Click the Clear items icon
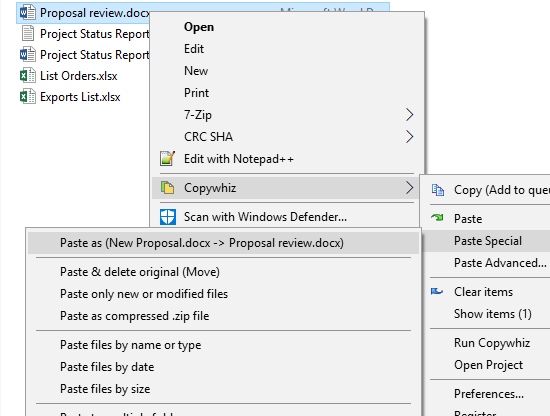This screenshot has height=416, width=550. pos(437,291)
